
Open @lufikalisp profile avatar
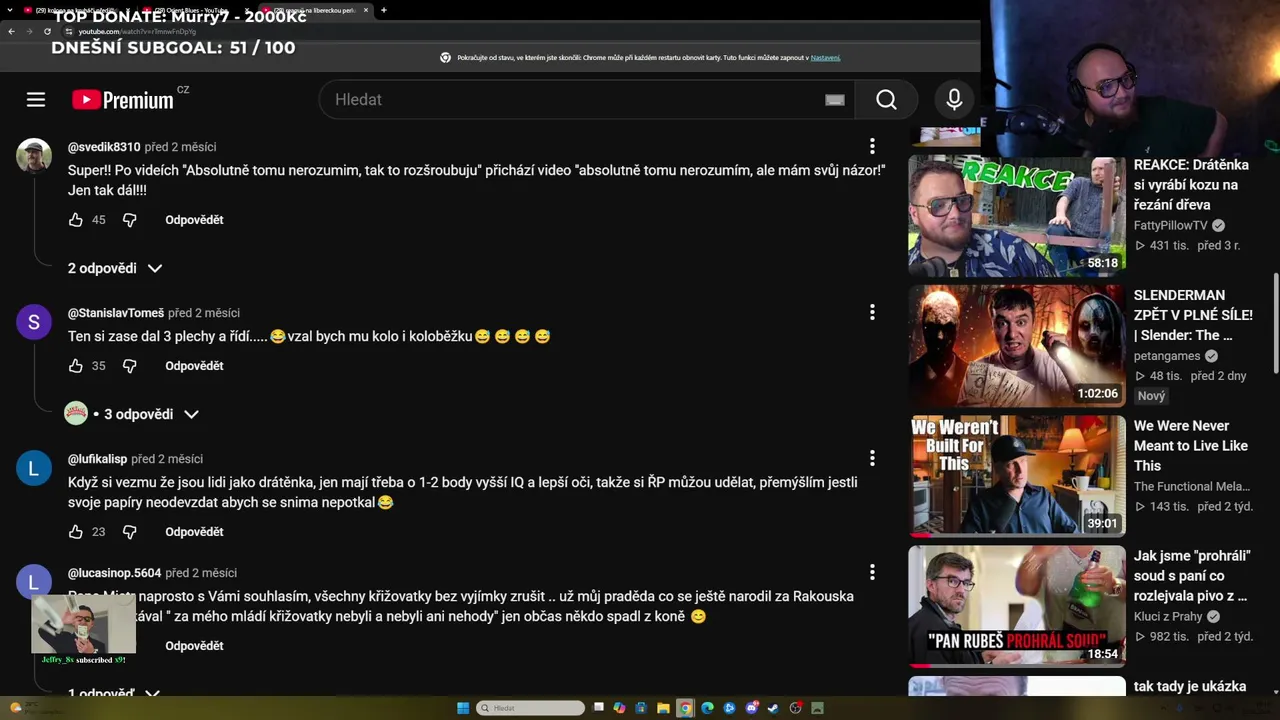34,468
